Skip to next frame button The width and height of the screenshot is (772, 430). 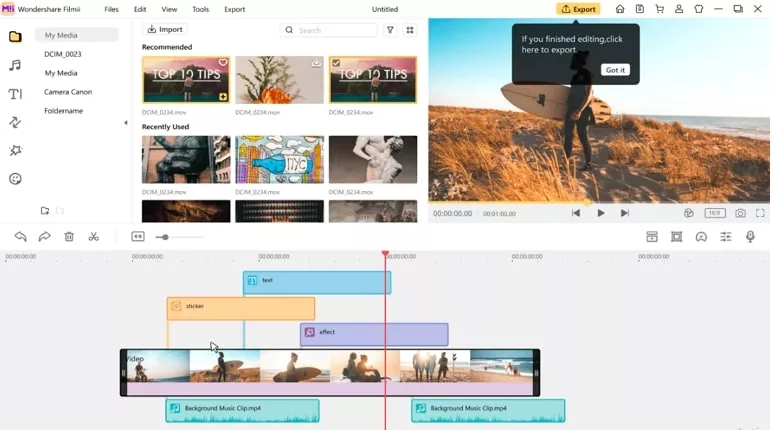click(x=625, y=213)
